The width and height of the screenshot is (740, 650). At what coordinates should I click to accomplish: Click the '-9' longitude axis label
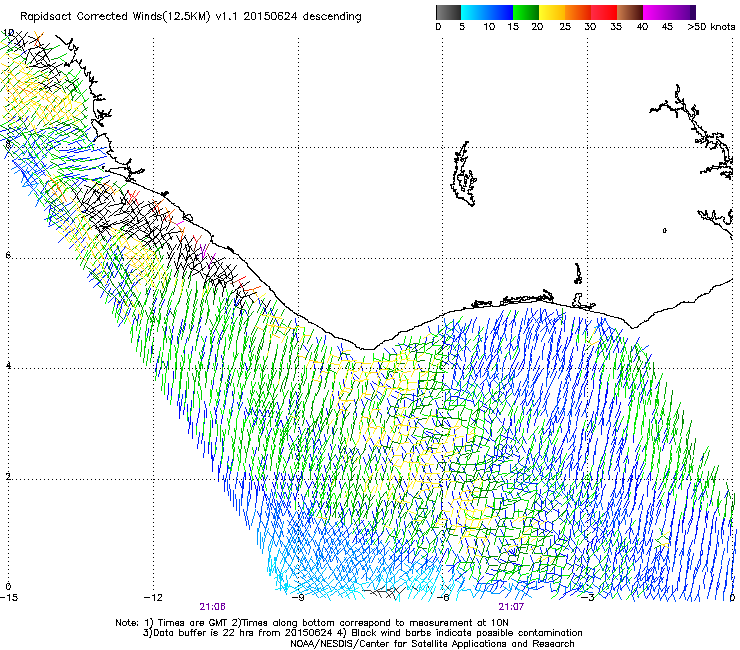coord(298,598)
